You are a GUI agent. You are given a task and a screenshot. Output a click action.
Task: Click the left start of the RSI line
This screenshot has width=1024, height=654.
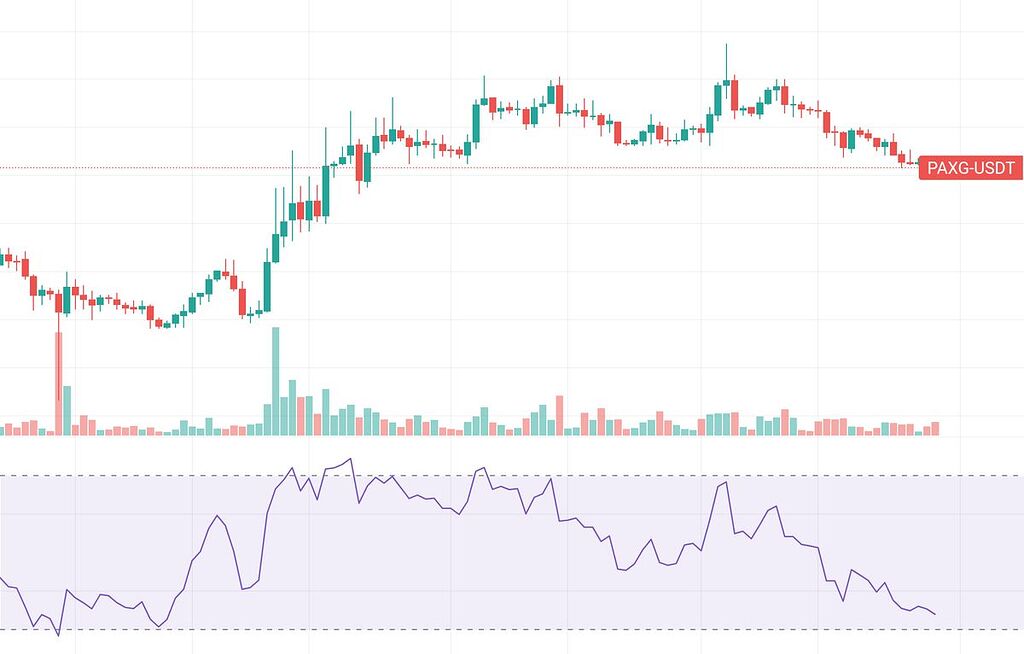2,579
